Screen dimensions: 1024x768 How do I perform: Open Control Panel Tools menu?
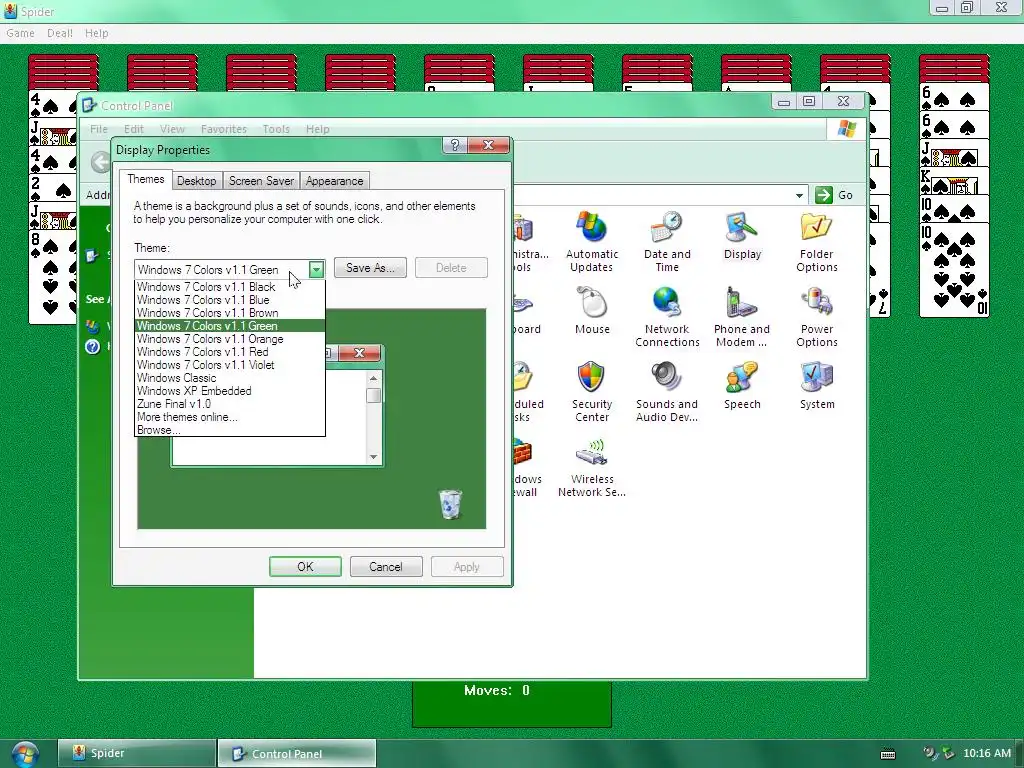coord(276,129)
